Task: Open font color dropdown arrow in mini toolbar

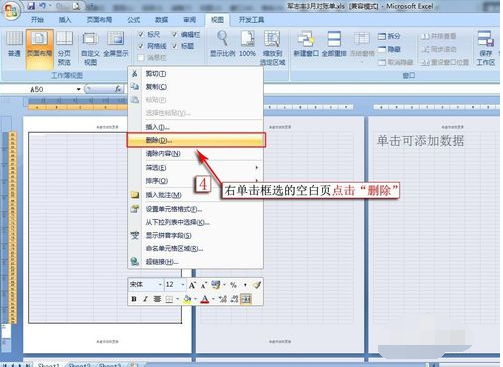Action: coord(213,299)
